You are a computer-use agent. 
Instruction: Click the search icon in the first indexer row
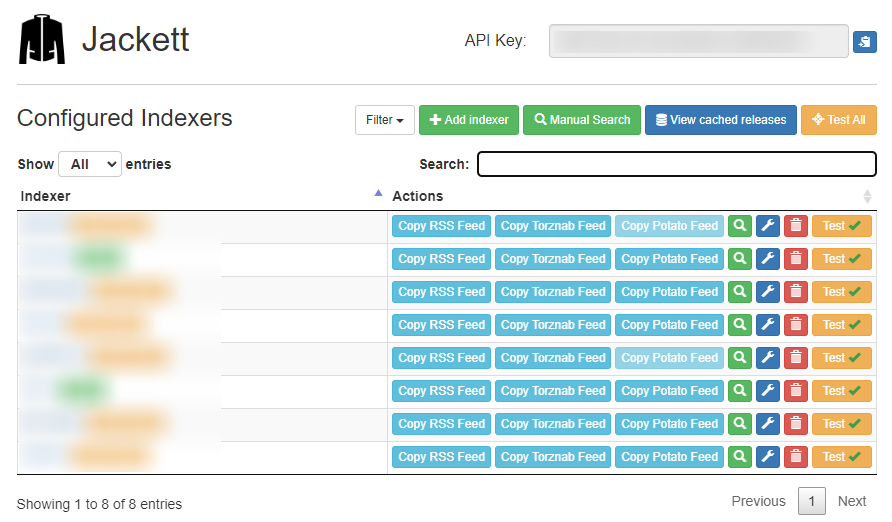740,226
